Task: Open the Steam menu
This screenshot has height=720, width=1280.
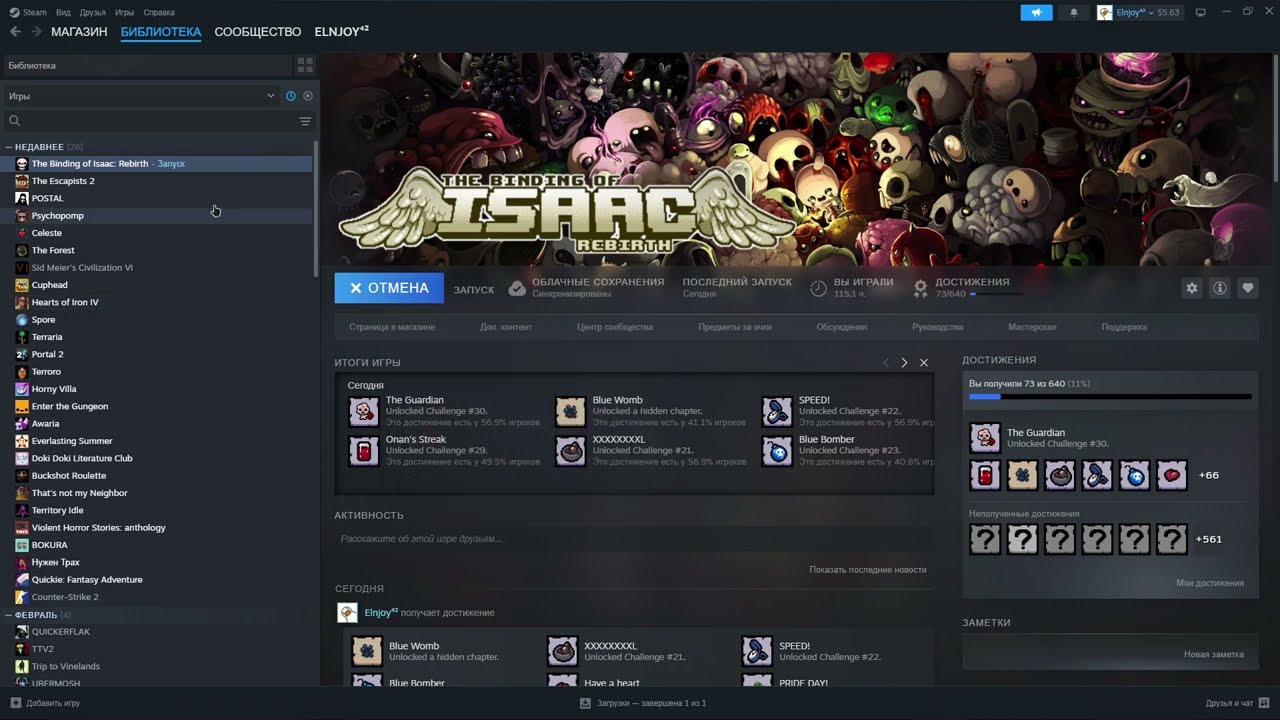Action: tap(28, 12)
